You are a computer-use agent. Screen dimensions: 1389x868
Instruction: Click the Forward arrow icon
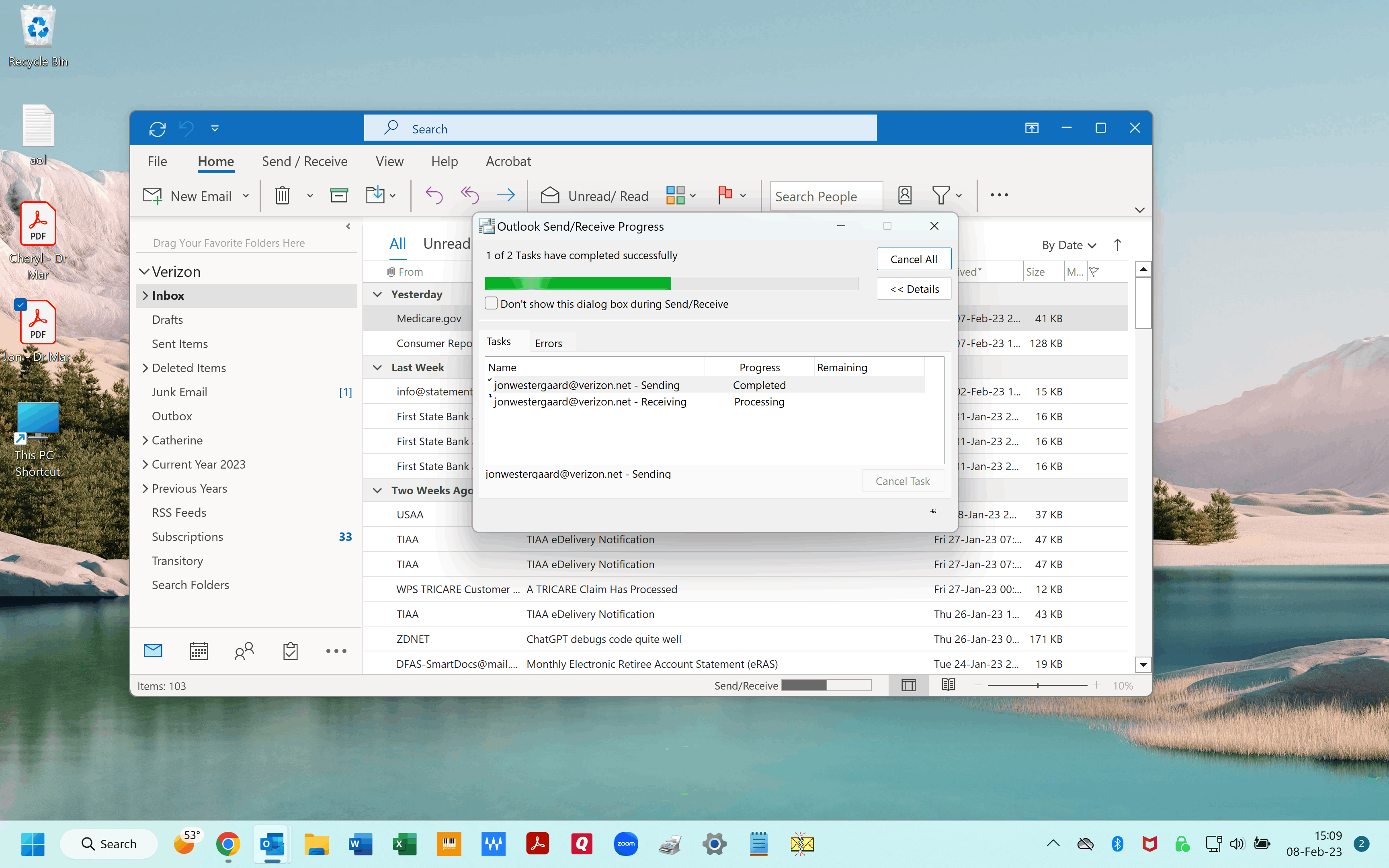505,196
